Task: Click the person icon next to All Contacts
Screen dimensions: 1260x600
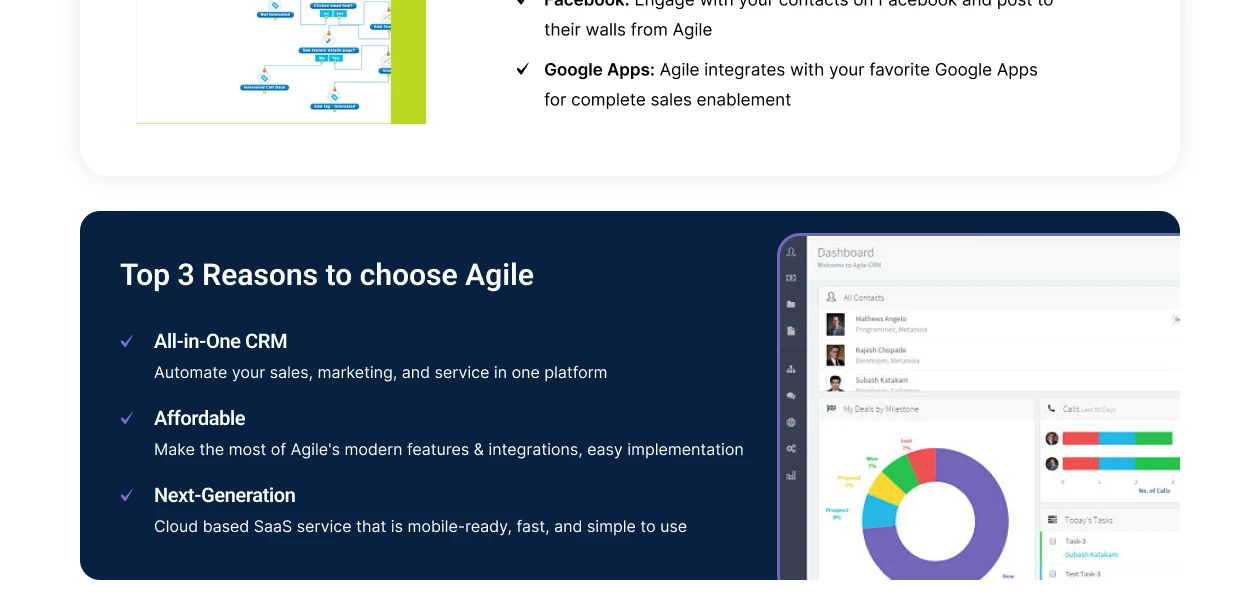Action: 830,298
